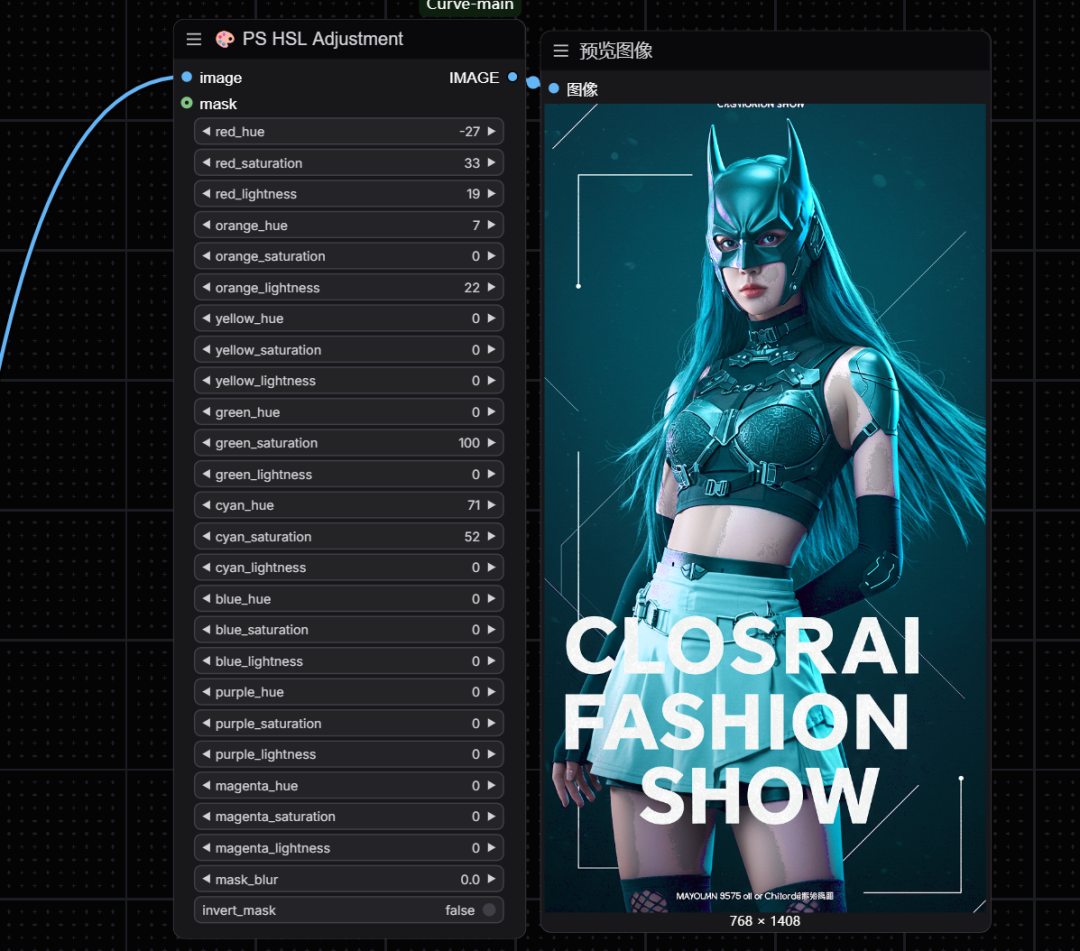The height and width of the screenshot is (951, 1080).
Task: Click the green mask input port
Action: [187, 103]
